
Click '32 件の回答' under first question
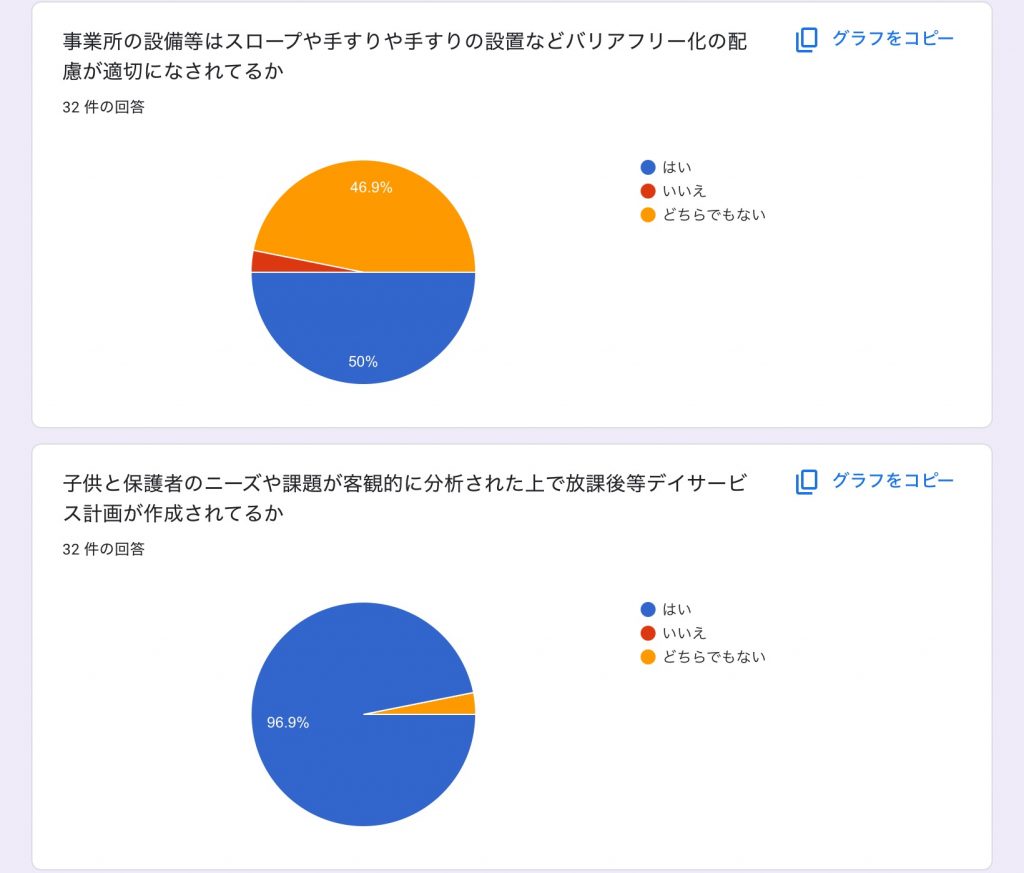click(103, 107)
